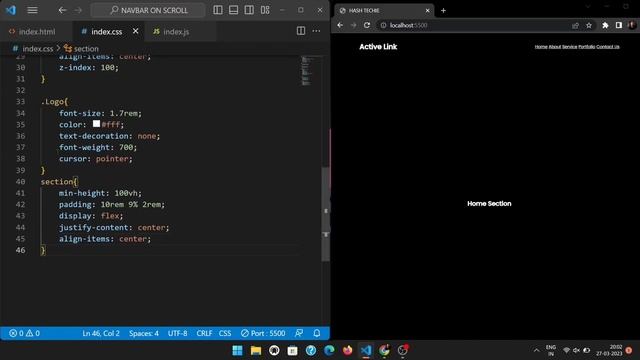This screenshot has width=640, height=360.
Task: Open VS Code hamburger menu
Action: [x=32, y=10]
